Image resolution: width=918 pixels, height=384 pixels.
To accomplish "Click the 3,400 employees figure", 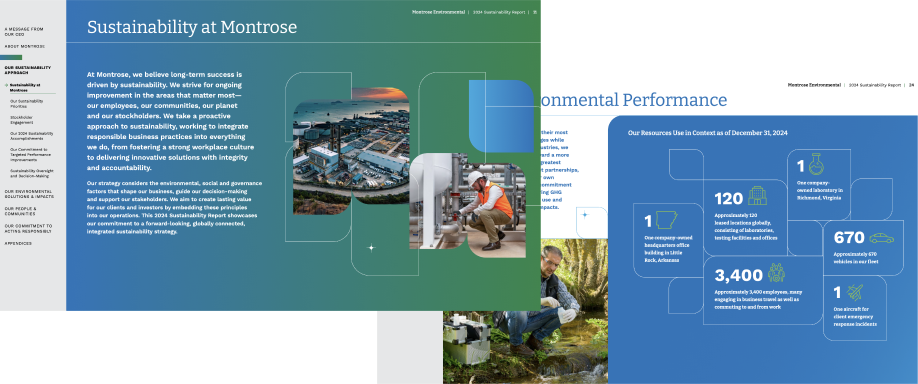I will tap(738, 275).
